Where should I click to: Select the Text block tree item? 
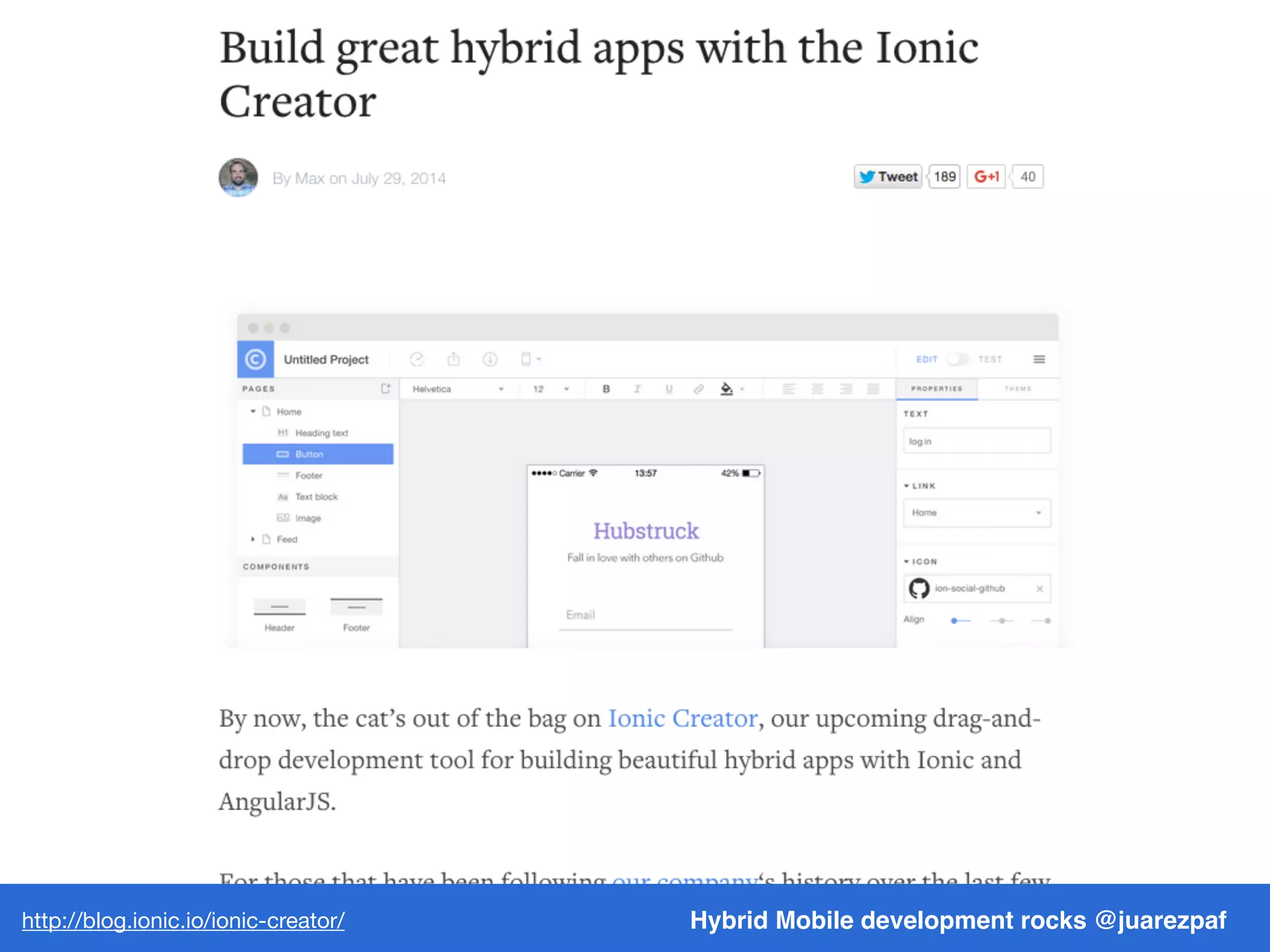(x=318, y=497)
